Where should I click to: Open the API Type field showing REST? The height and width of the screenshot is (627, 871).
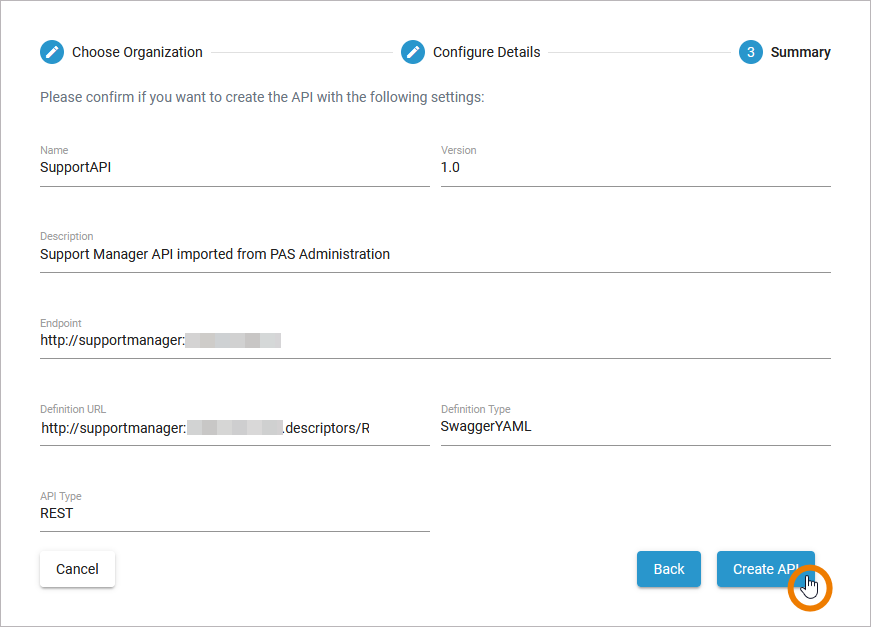pos(234,514)
